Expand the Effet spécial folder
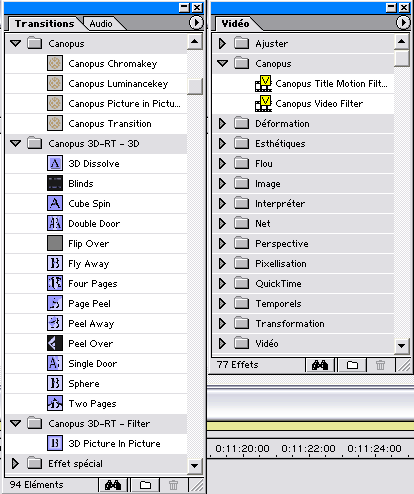The height and width of the screenshot is (494, 414). (15, 463)
